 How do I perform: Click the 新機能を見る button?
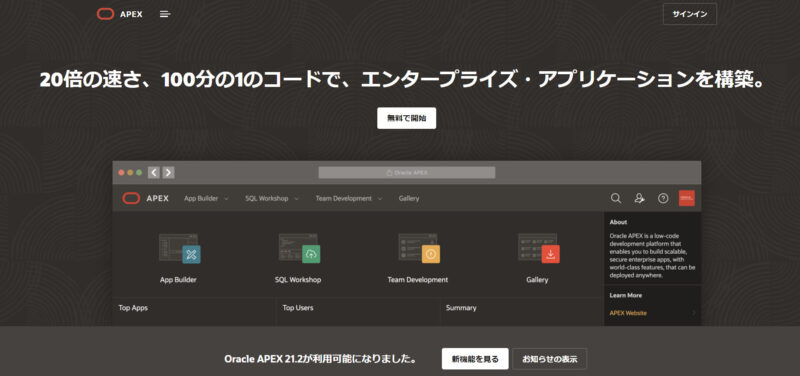coord(475,359)
